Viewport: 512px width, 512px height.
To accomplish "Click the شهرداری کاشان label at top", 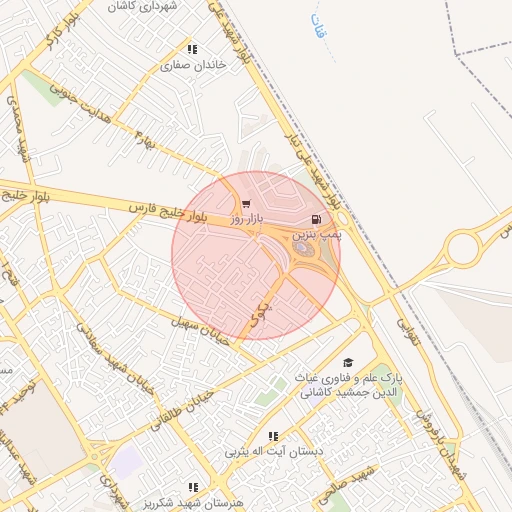I will (x=142, y=7).
